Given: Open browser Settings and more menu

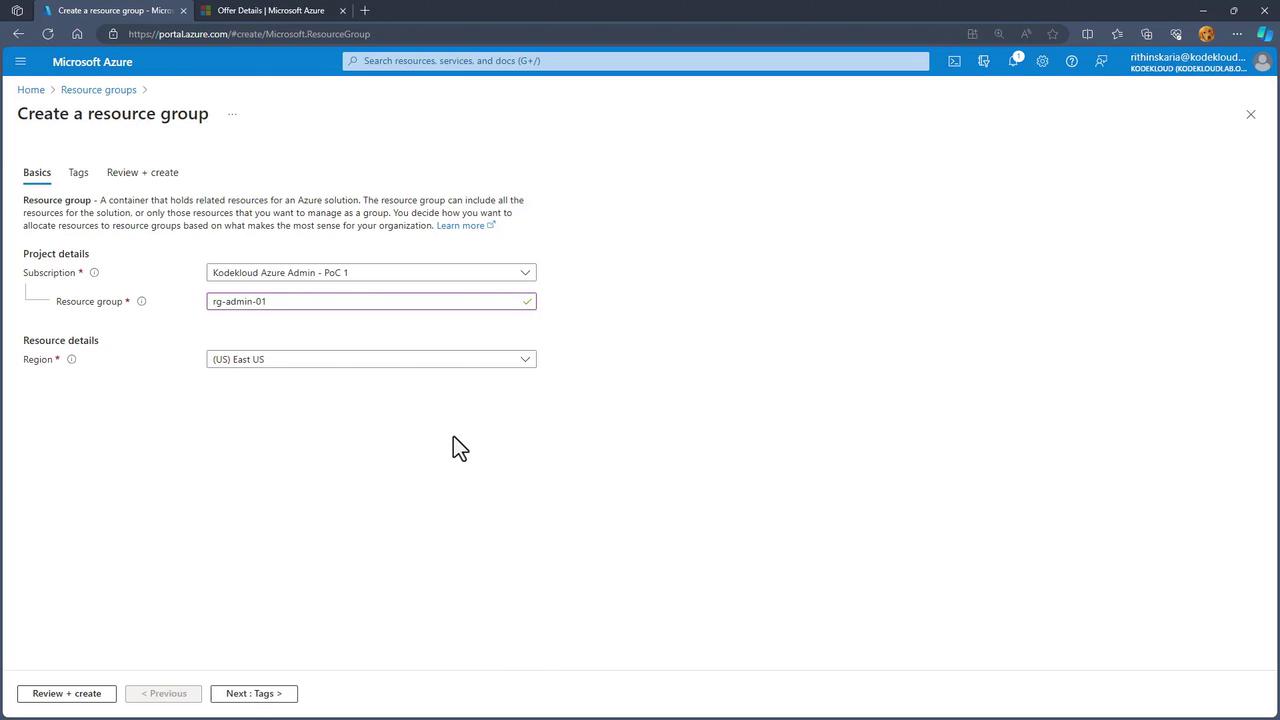Looking at the screenshot, I should click(x=1237, y=34).
